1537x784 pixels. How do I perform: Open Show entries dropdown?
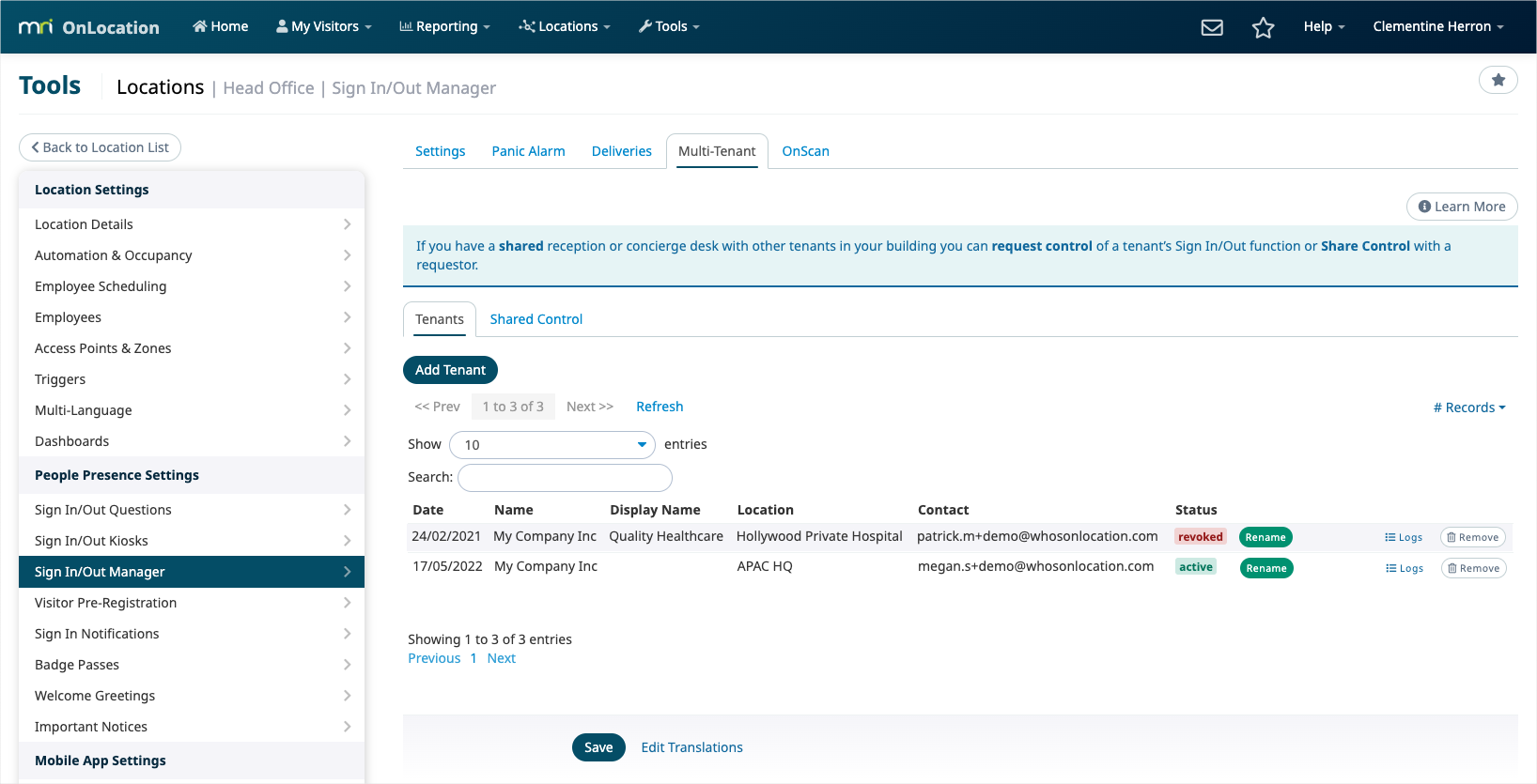click(x=552, y=445)
